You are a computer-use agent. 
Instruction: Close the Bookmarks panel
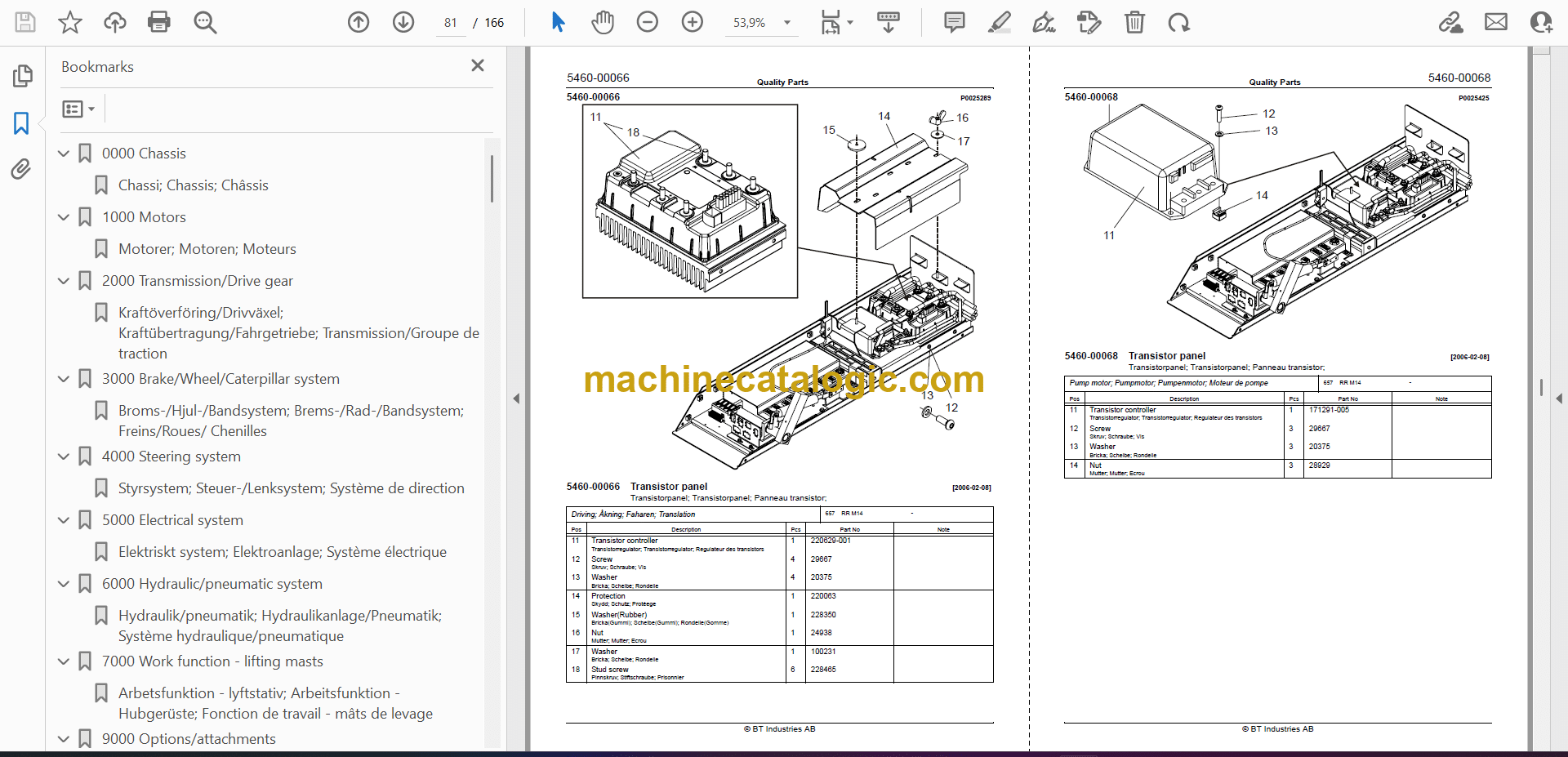[x=478, y=65]
